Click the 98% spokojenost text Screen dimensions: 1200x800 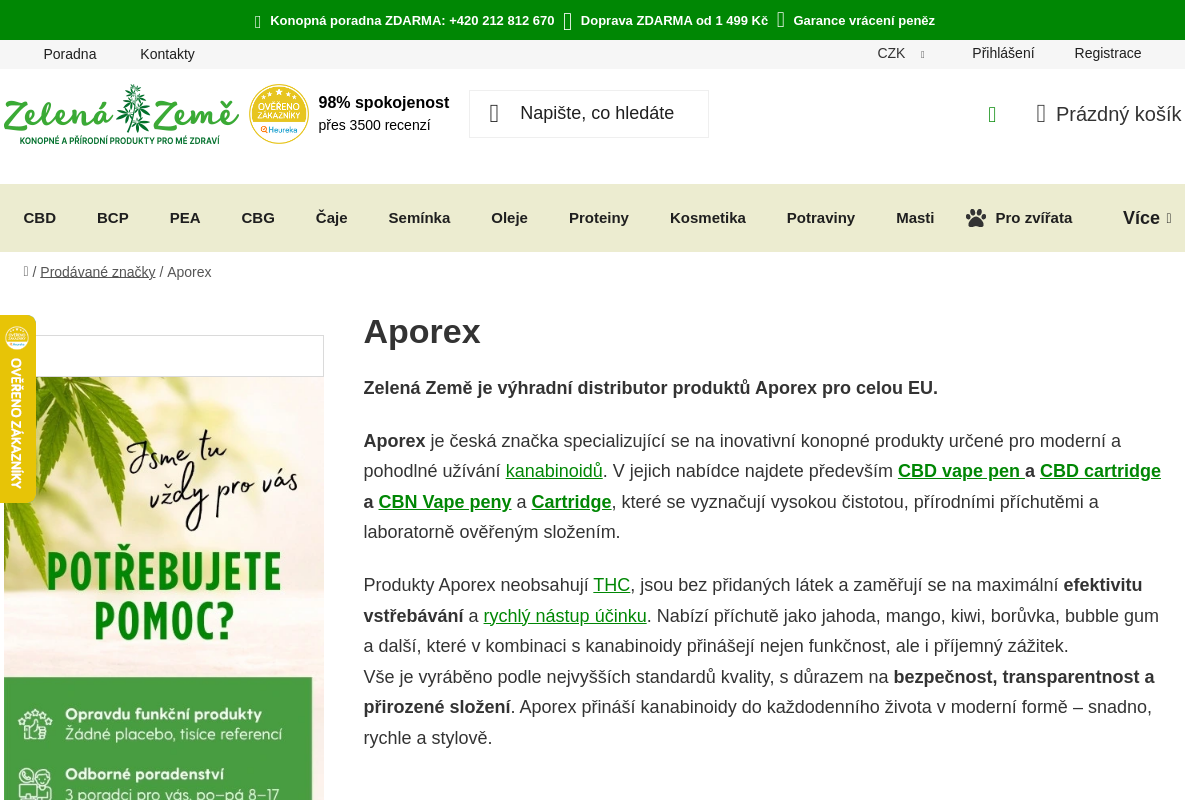[x=384, y=102]
